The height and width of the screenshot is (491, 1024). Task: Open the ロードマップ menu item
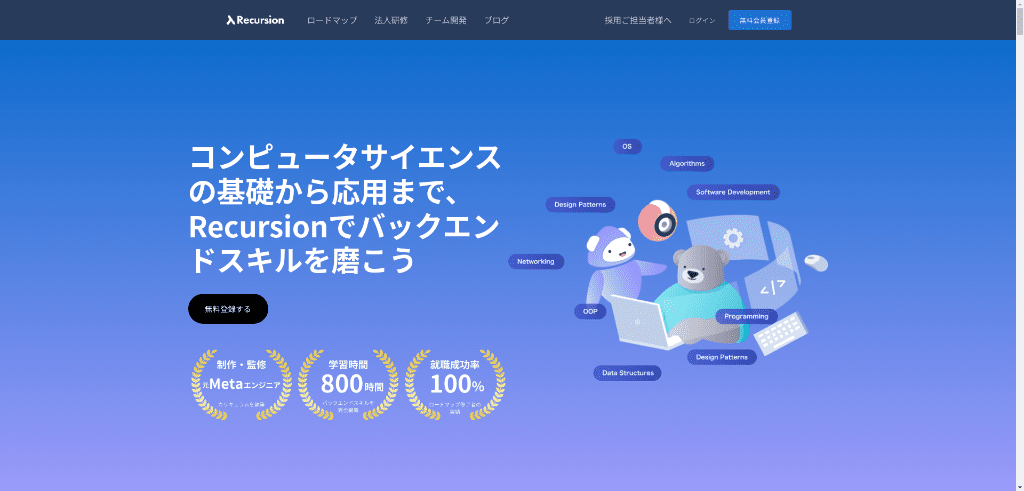pos(331,20)
